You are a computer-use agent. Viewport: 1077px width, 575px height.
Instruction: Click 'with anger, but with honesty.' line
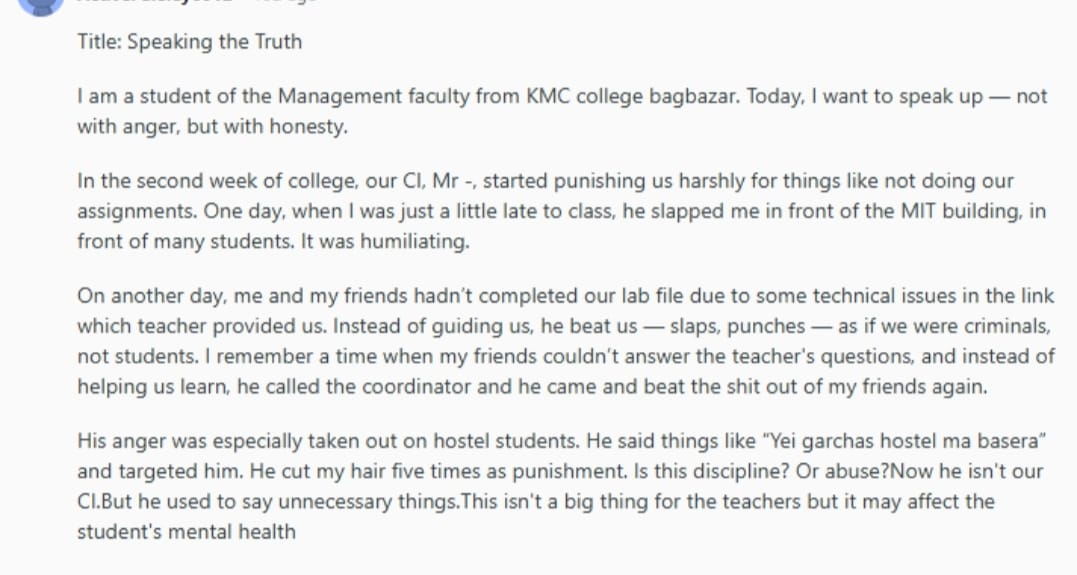[212, 126]
